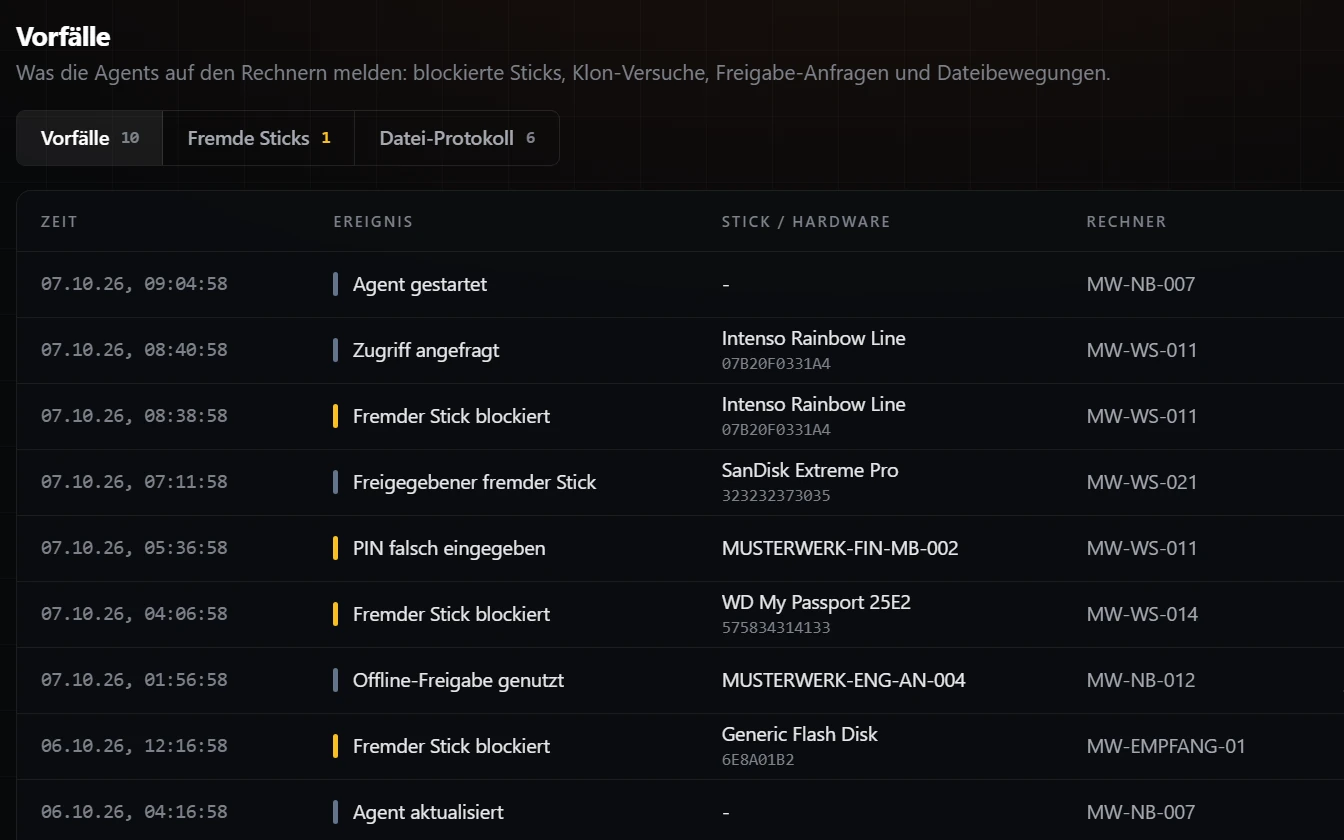Click the timestamp 07.10.26, 04:06:58
Image resolution: width=1344 pixels, height=840 pixels.
pos(134,614)
